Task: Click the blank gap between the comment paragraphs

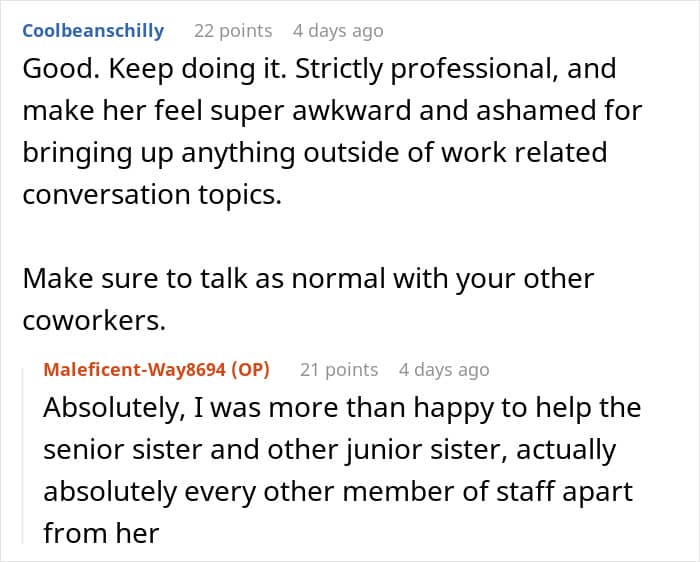Action: 312,237
